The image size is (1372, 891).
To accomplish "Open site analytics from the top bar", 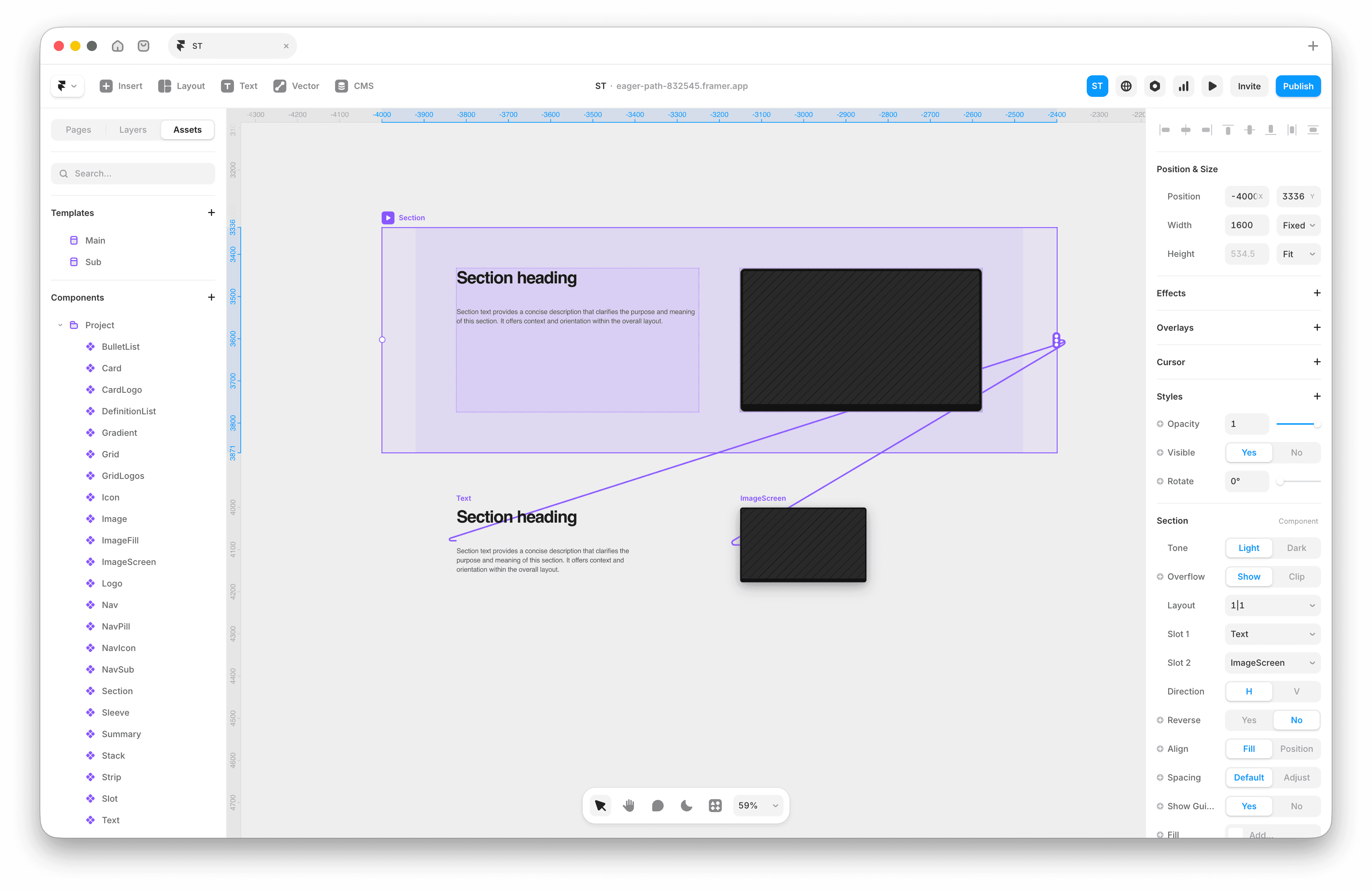I will (x=1184, y=86).
